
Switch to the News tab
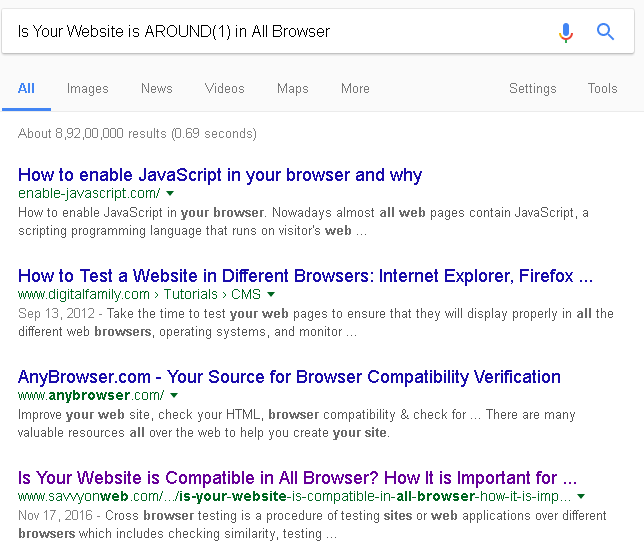(x=156, y=88)
